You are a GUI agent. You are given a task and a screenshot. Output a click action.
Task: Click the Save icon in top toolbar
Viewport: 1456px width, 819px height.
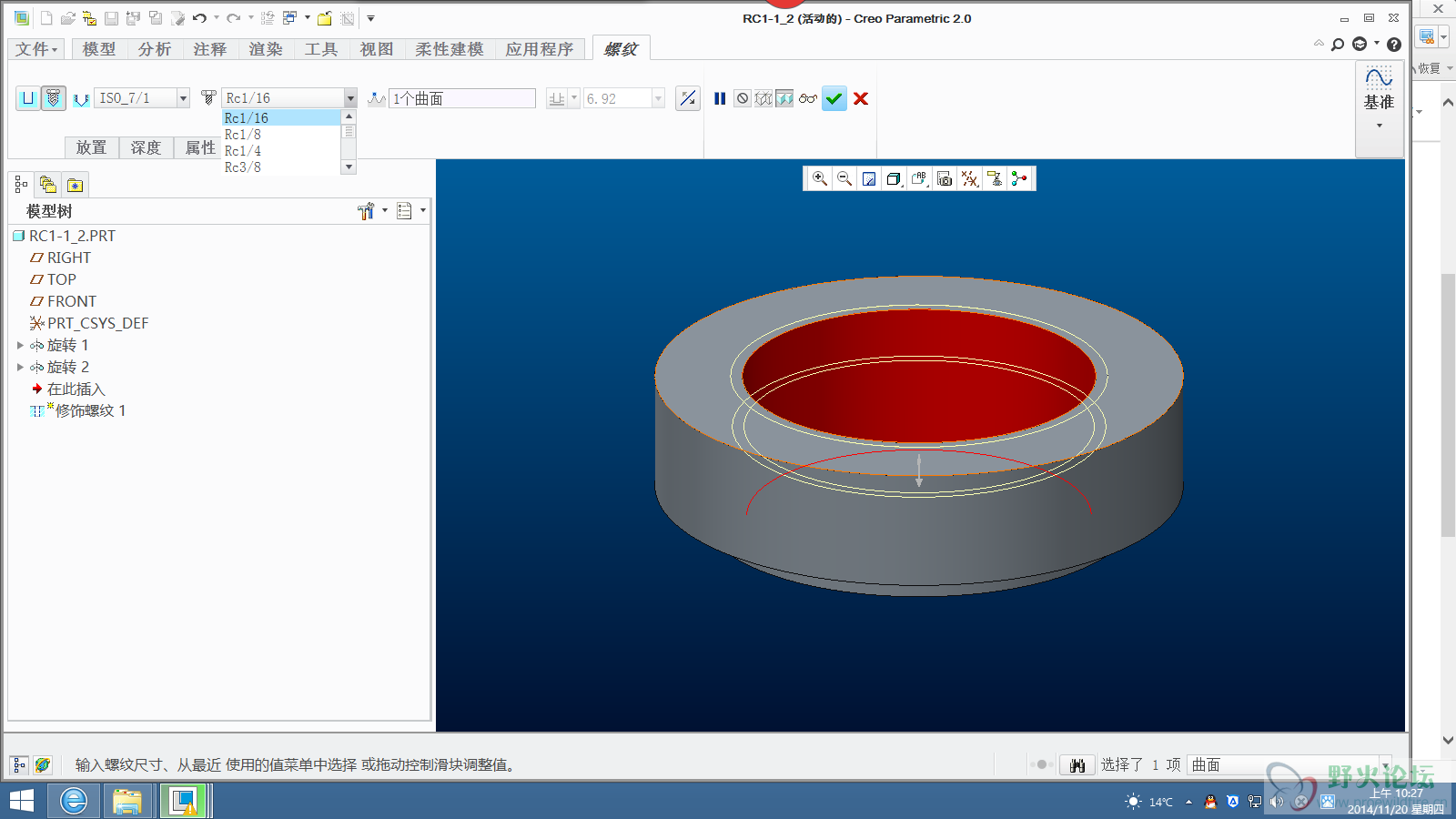pyautogui.click(x=111, y=18)
